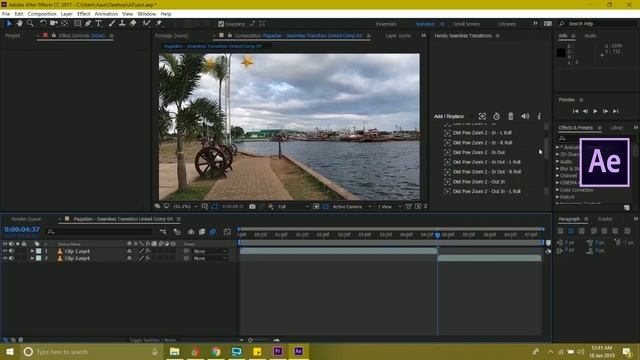Click the trash icon in Handy Seamless Transitions

(511, 116)
